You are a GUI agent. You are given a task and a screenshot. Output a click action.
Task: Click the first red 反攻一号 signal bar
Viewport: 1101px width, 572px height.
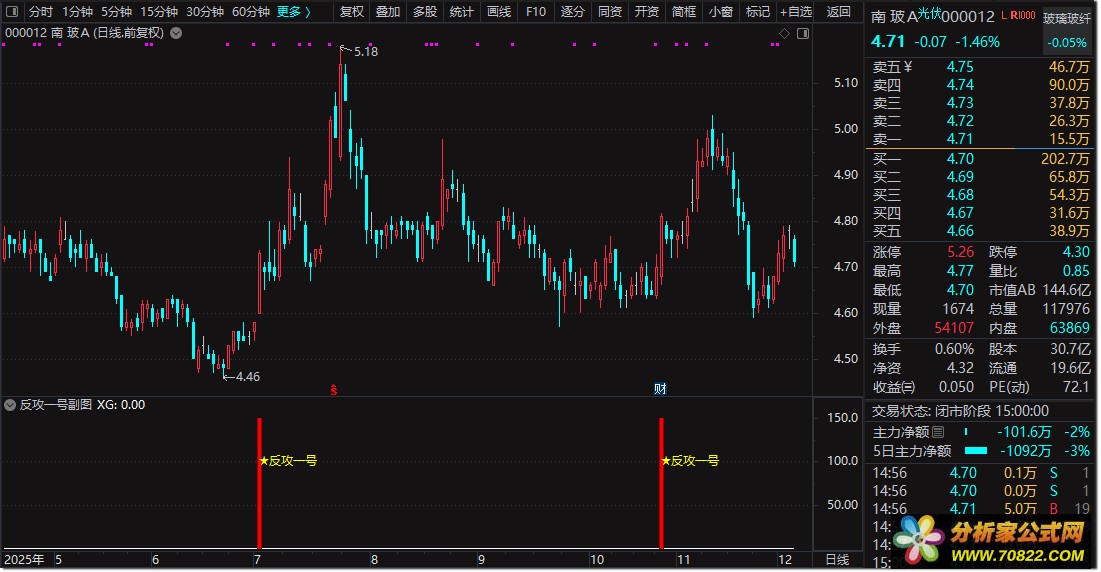pyautogui.click(x=259, y=482)
